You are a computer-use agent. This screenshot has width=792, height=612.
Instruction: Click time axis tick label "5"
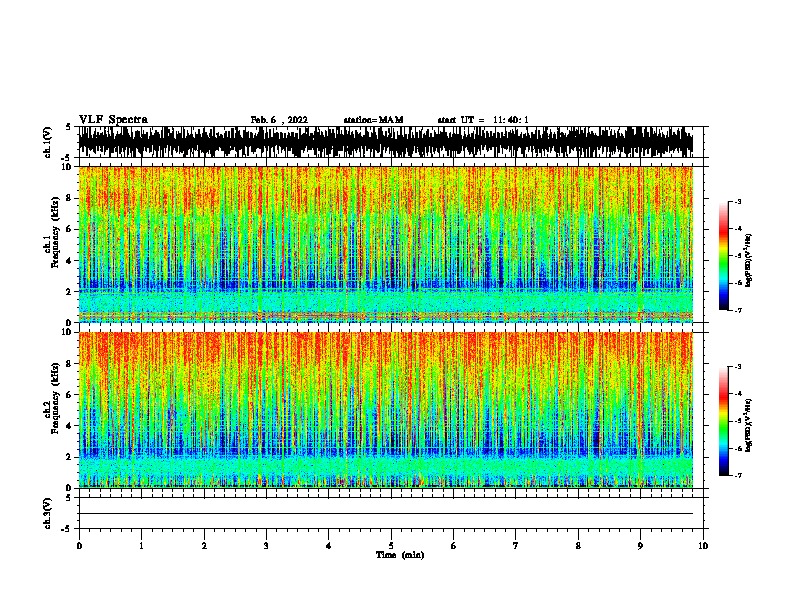click(391, 546)
